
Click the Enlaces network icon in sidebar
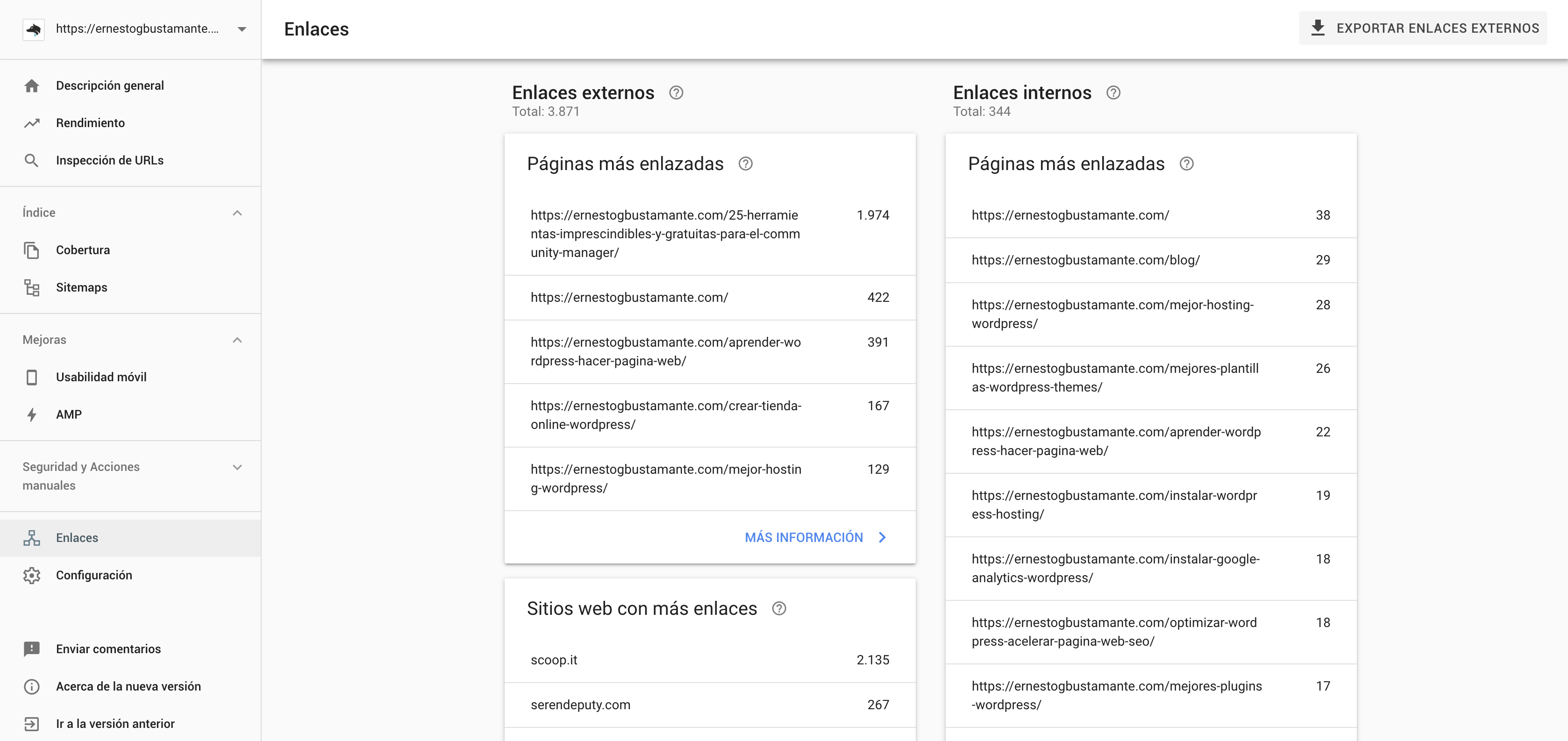click(x=32, y=538)
